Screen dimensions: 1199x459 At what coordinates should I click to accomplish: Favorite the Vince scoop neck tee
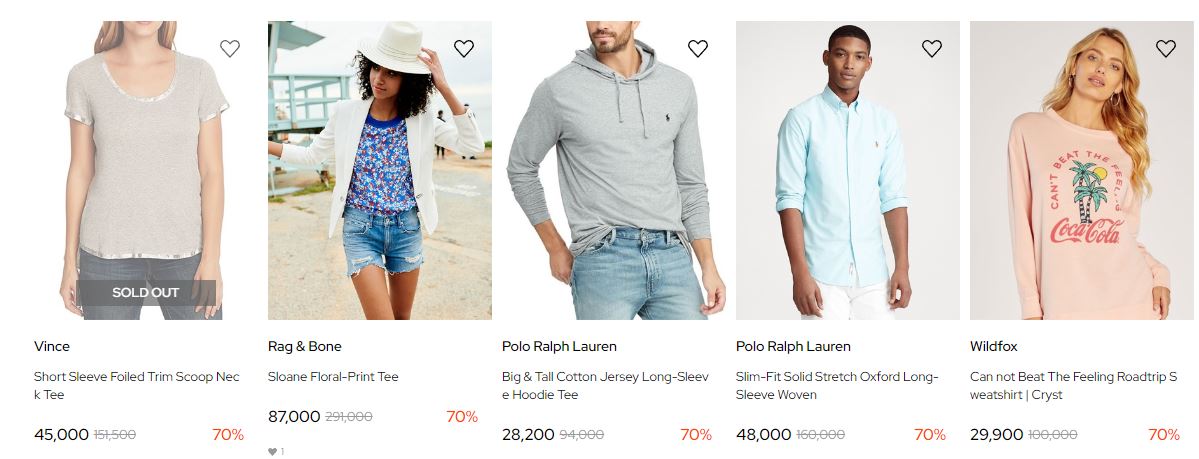click(229, 48)
